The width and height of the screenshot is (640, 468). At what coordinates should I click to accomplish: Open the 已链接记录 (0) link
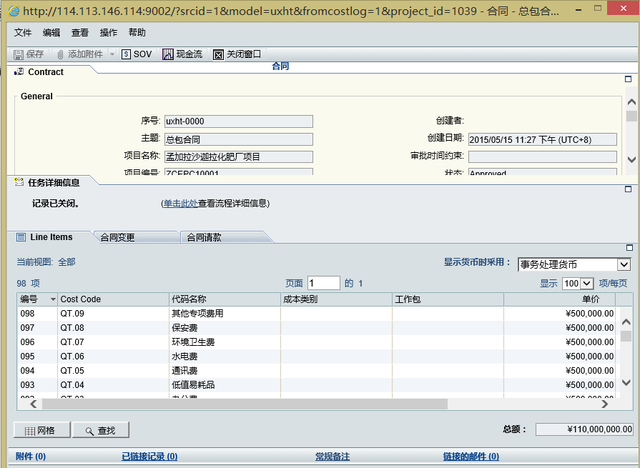tap(149, 456)
